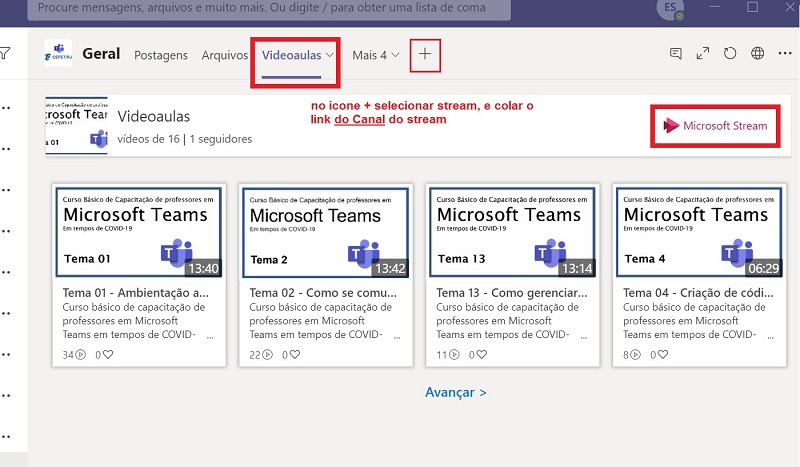This screenshot has height=467, width=800.
Task: Expand description ellipsis on Tema 02 card
Action: (x=397, y=337)
